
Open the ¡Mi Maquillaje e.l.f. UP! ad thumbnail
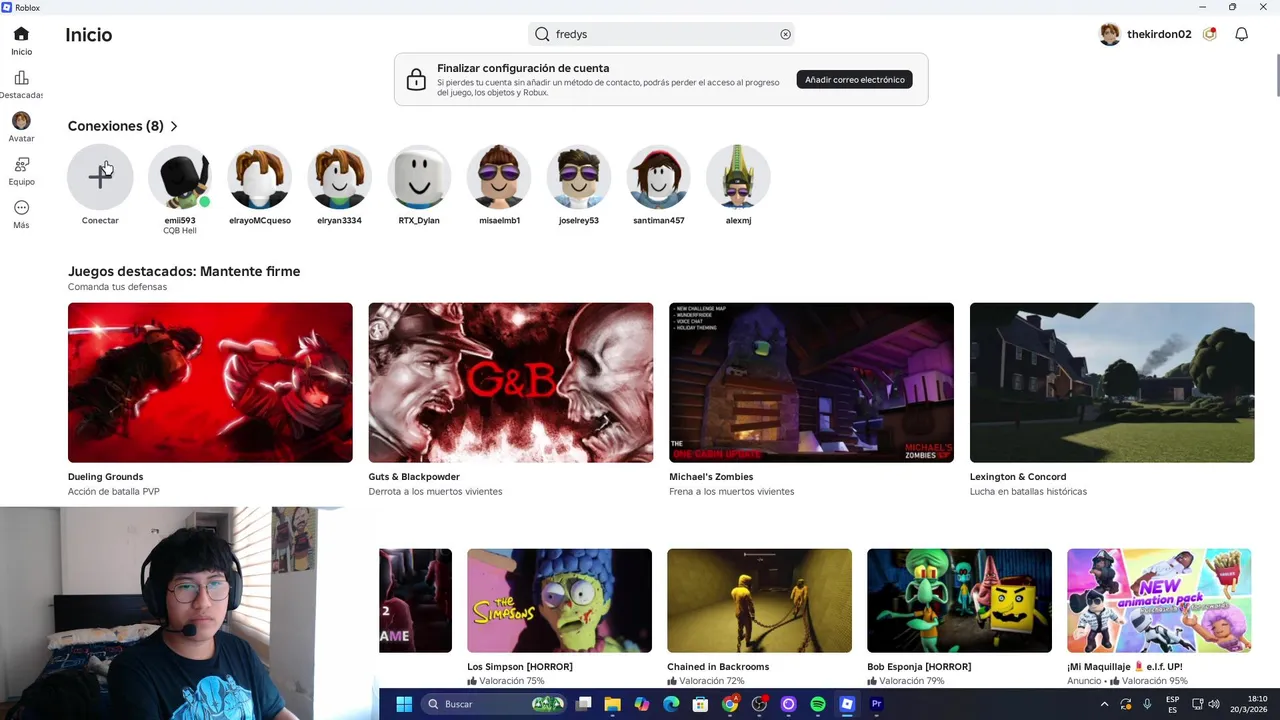pos(1159,600)
